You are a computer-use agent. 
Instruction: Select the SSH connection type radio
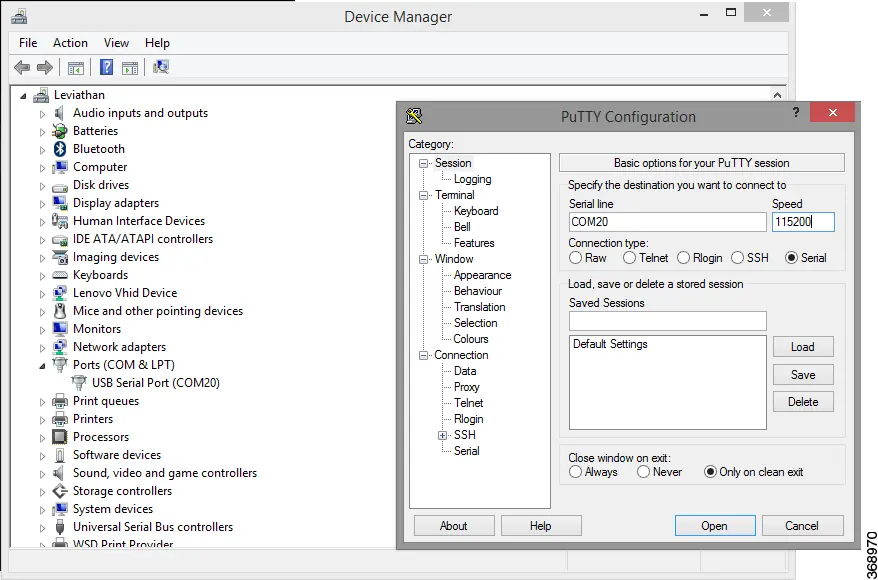737,258
